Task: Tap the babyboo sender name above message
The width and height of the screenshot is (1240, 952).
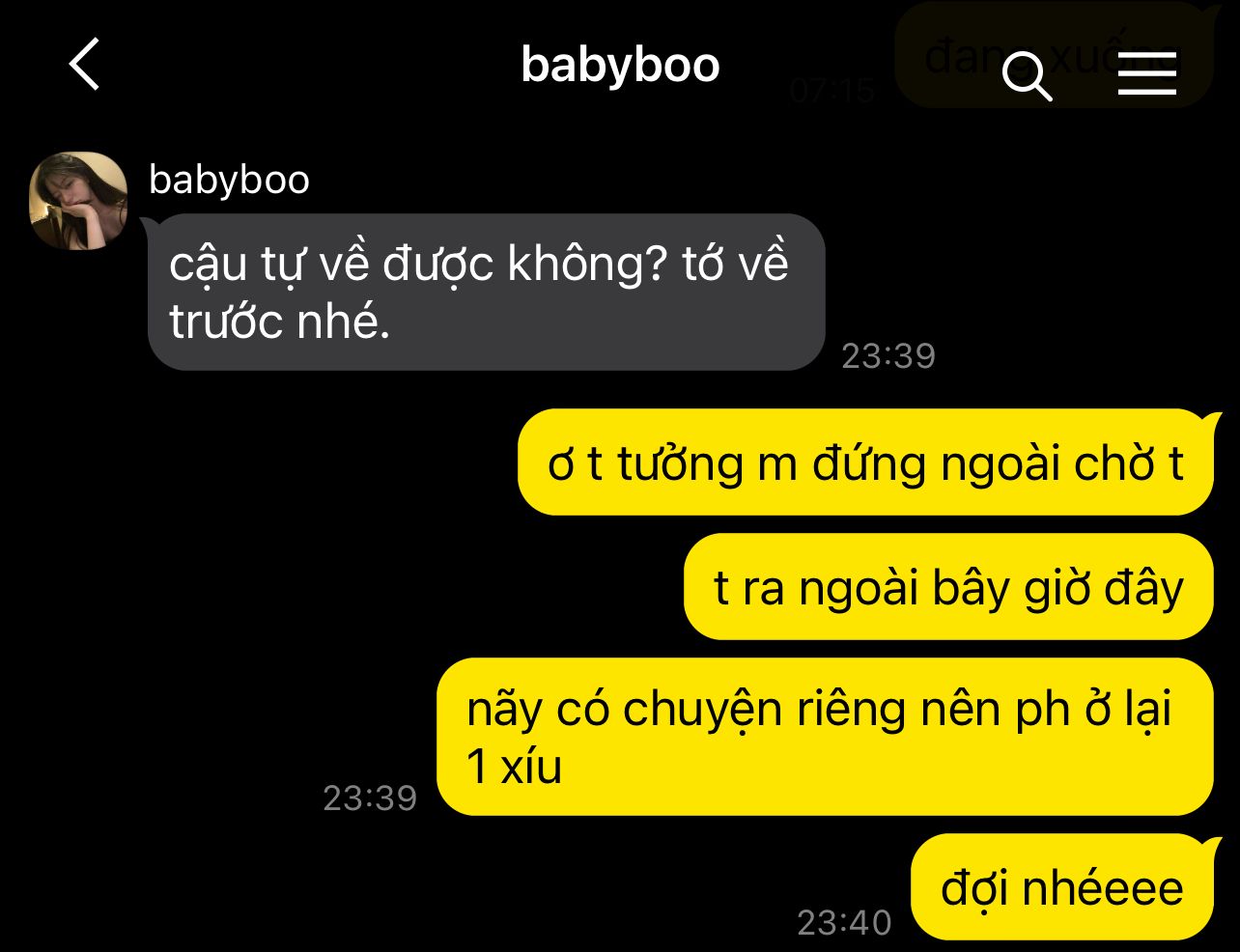Action: (x=229, y=181)
